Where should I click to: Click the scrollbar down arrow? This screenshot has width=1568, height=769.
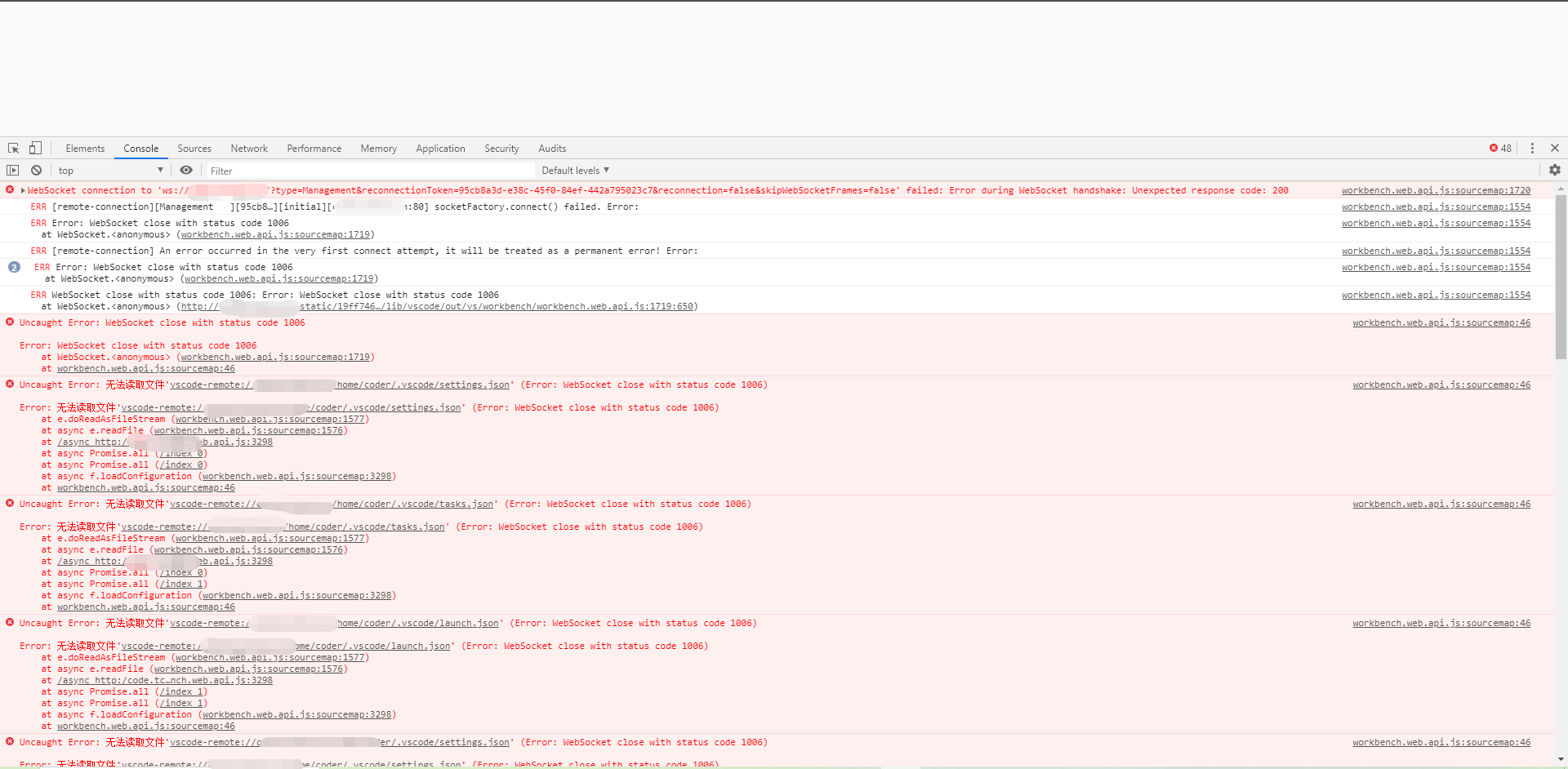point(1561,761)
